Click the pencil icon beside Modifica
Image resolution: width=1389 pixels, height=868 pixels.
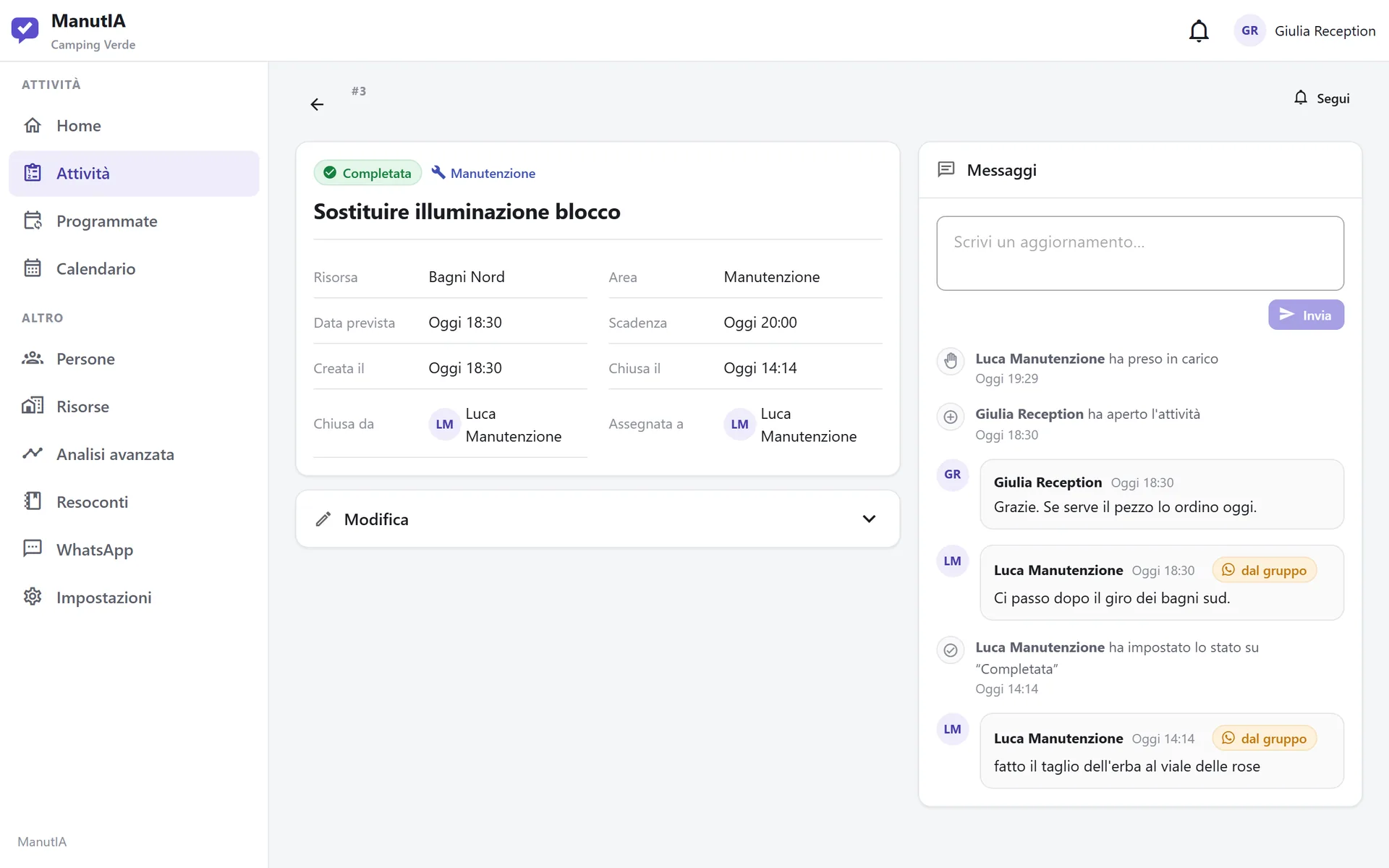click(x=323, y=519)
